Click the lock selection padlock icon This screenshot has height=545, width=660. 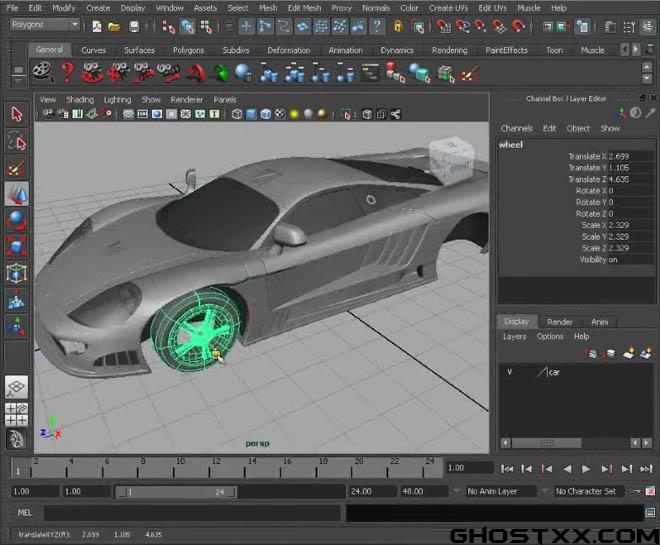pyautogui.click(x=398, y=27)
